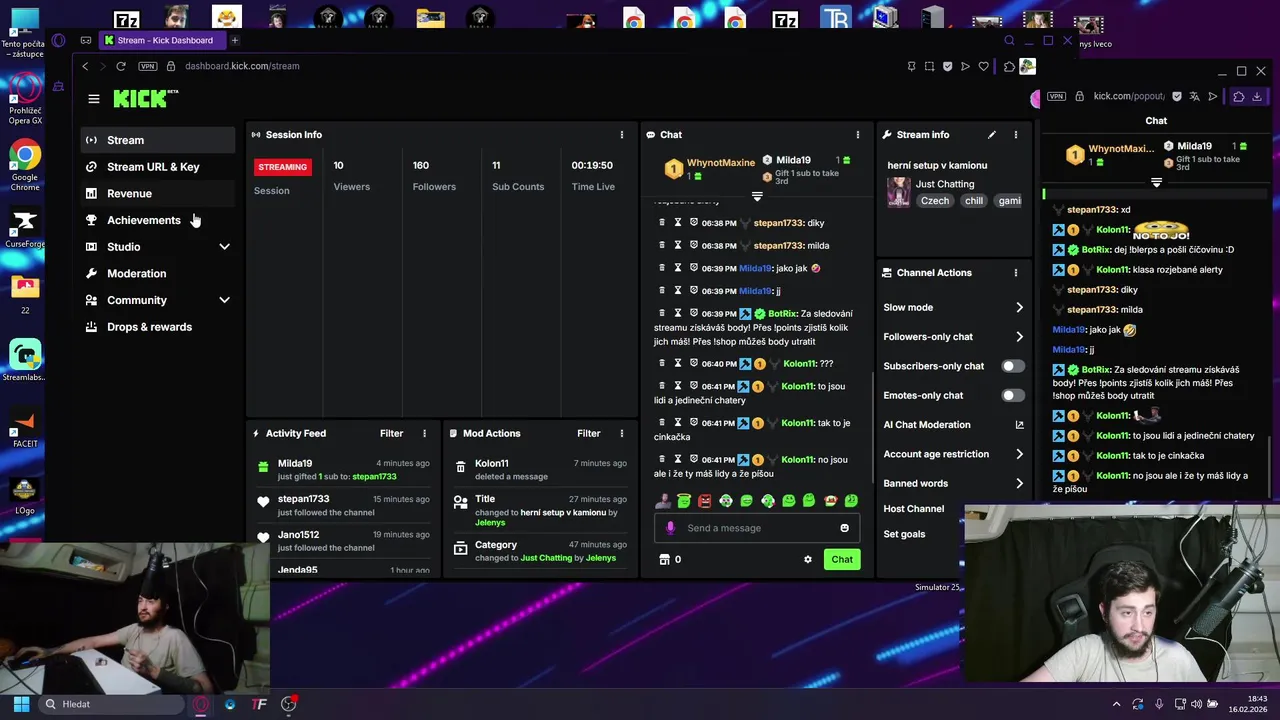Collapse pinned leaderboard in dashboard chat
The image size is (1280, 720).
[x=757, y=196]
